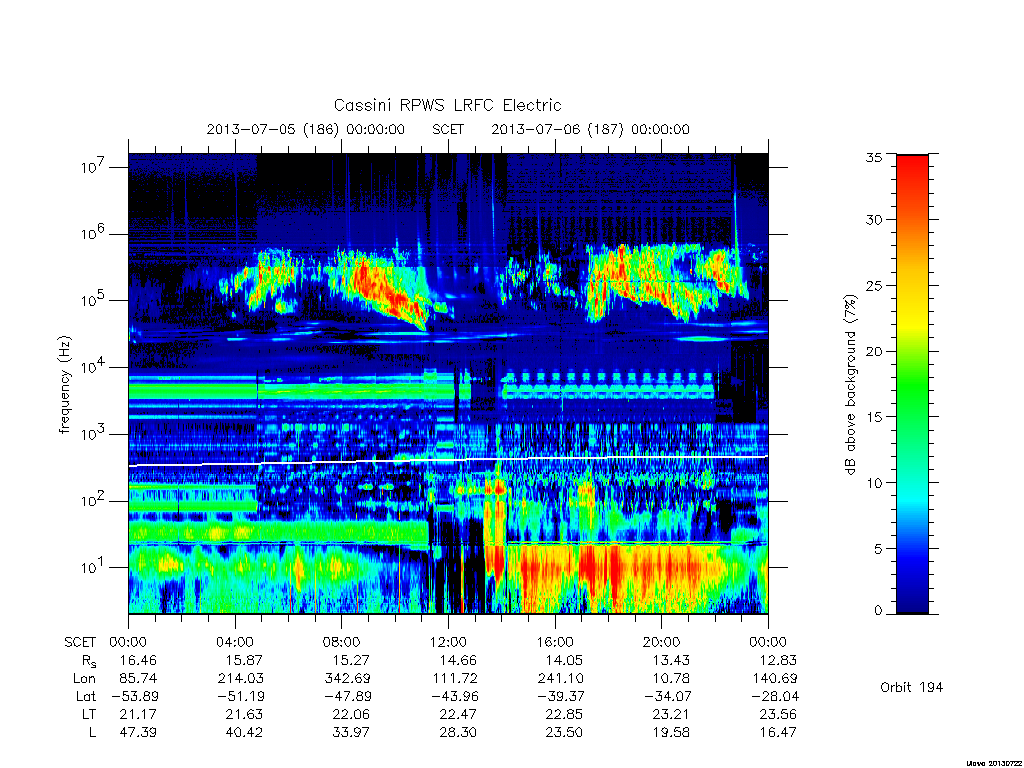
Task: Click the '16:00' time tick label
Action: point(555,642)
